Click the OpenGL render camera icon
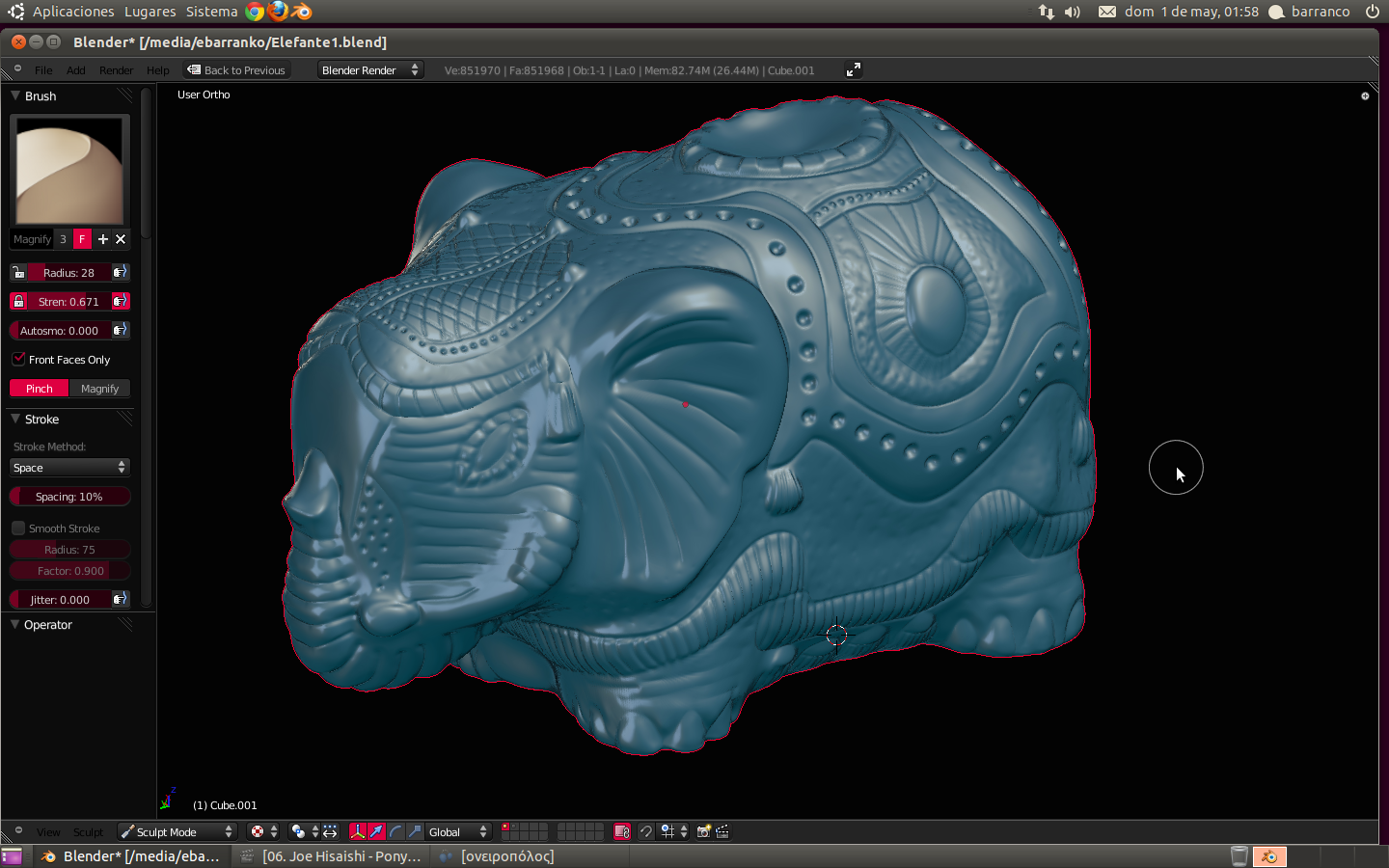1389x868 pixels. point(703,831)
